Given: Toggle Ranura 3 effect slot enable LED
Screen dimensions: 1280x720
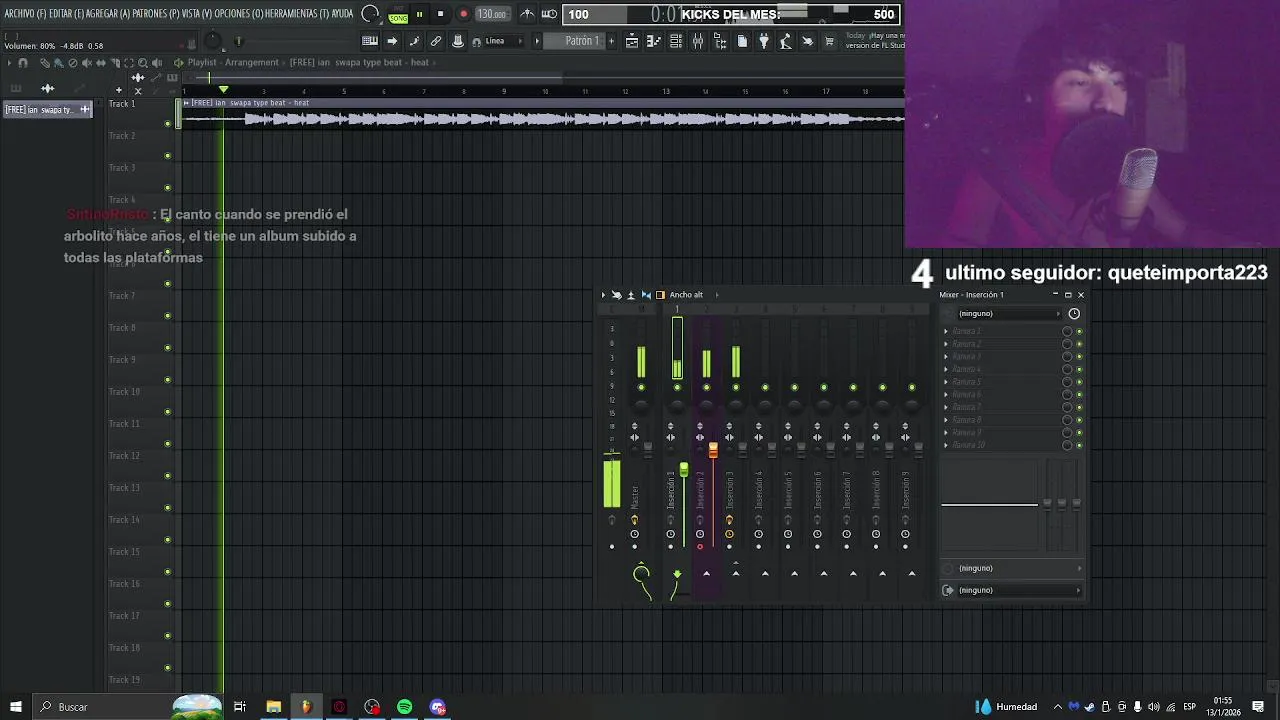Looking at the screenshot, I should coord(1079,357).
